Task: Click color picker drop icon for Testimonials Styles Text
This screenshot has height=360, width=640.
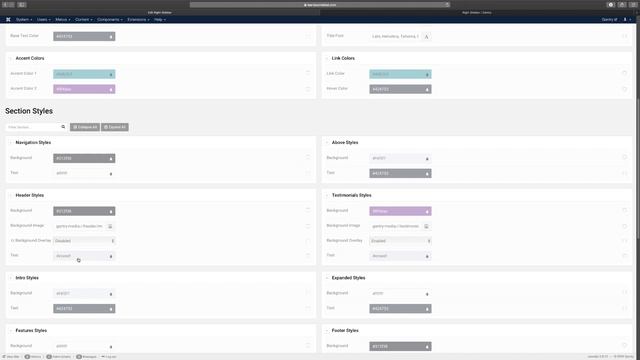Action: [427, 256]
